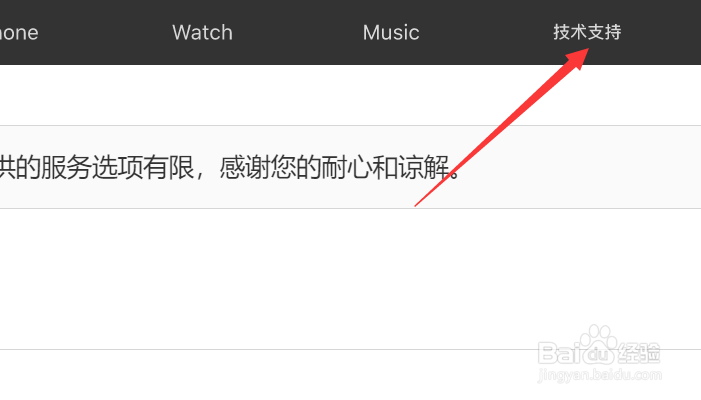Screen dimensions: 701x400
Task: Click the tail end of the red arrow
Action: tap(418, 204)
